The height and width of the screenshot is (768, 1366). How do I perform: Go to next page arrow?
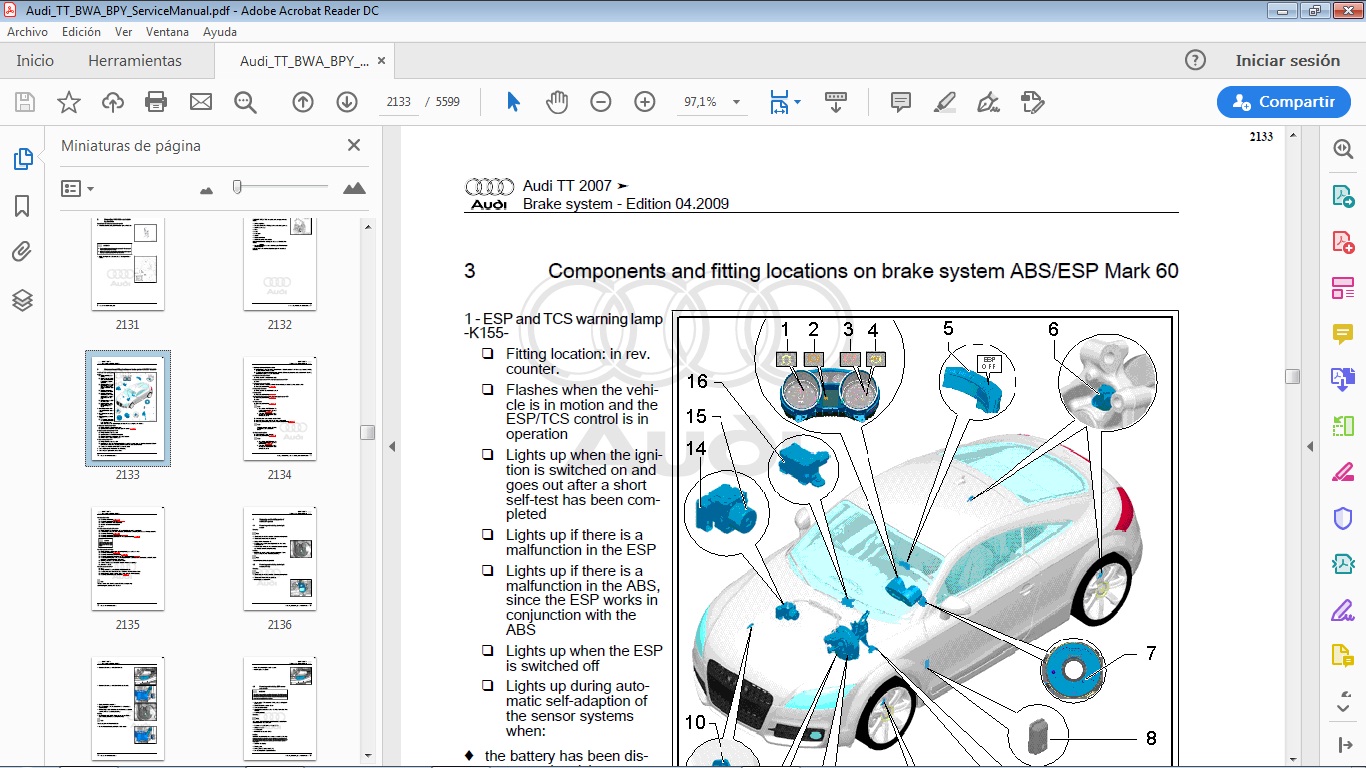pos(347,102)
